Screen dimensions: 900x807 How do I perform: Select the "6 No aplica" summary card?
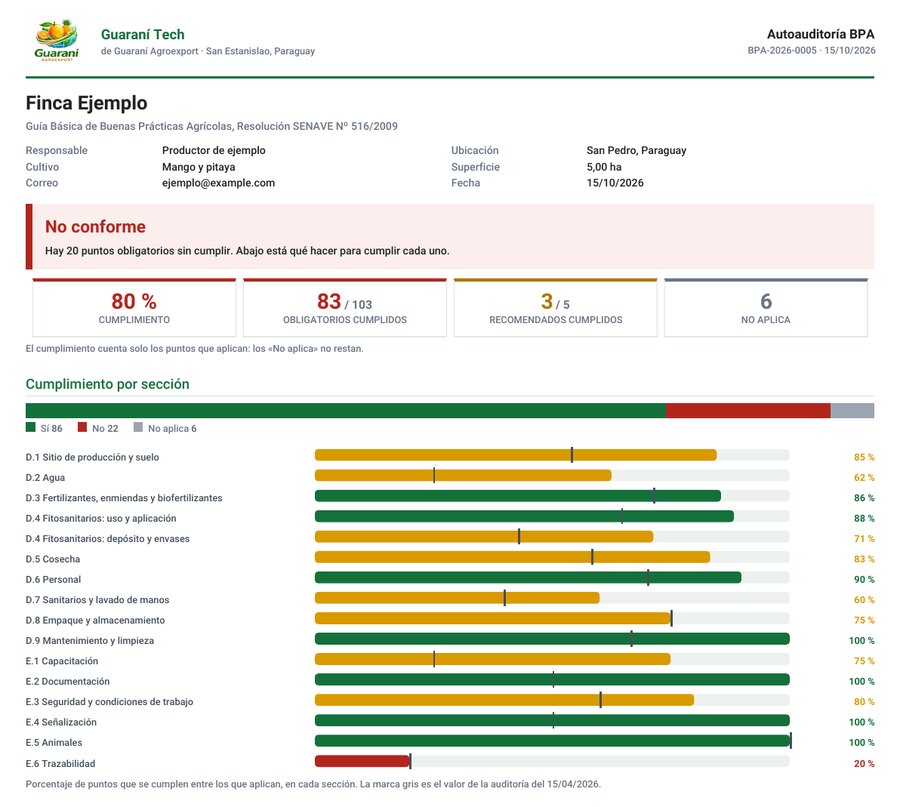point(766,308)
